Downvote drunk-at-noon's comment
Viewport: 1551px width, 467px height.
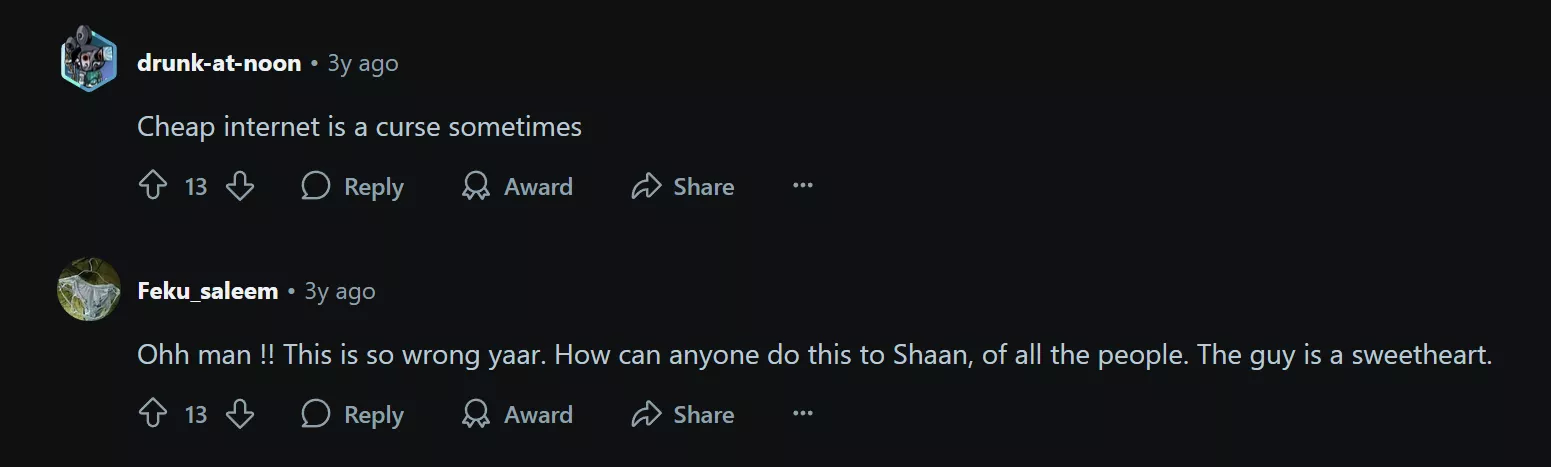(x=240, y=186)
